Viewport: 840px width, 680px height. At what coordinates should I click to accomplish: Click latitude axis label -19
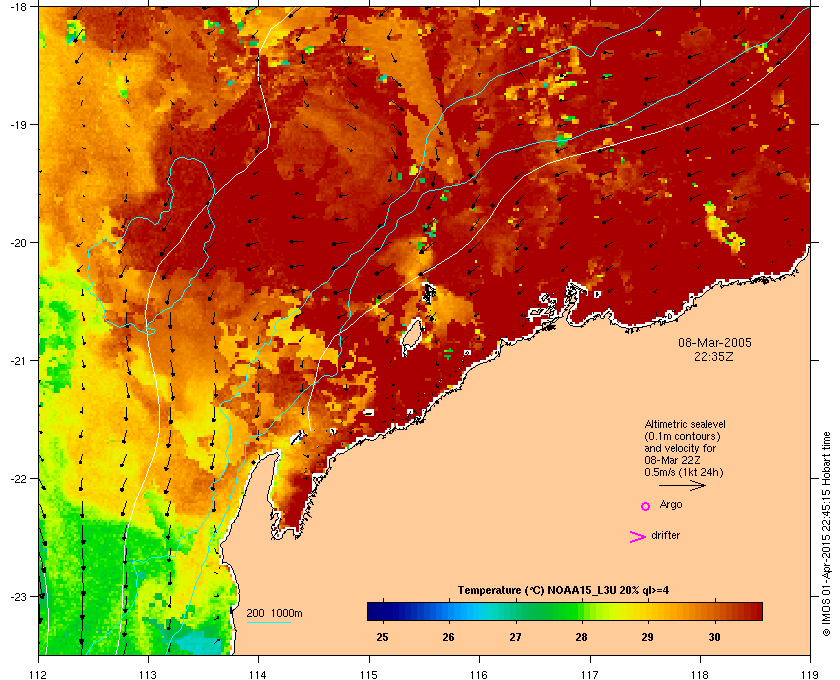[18, 124]
